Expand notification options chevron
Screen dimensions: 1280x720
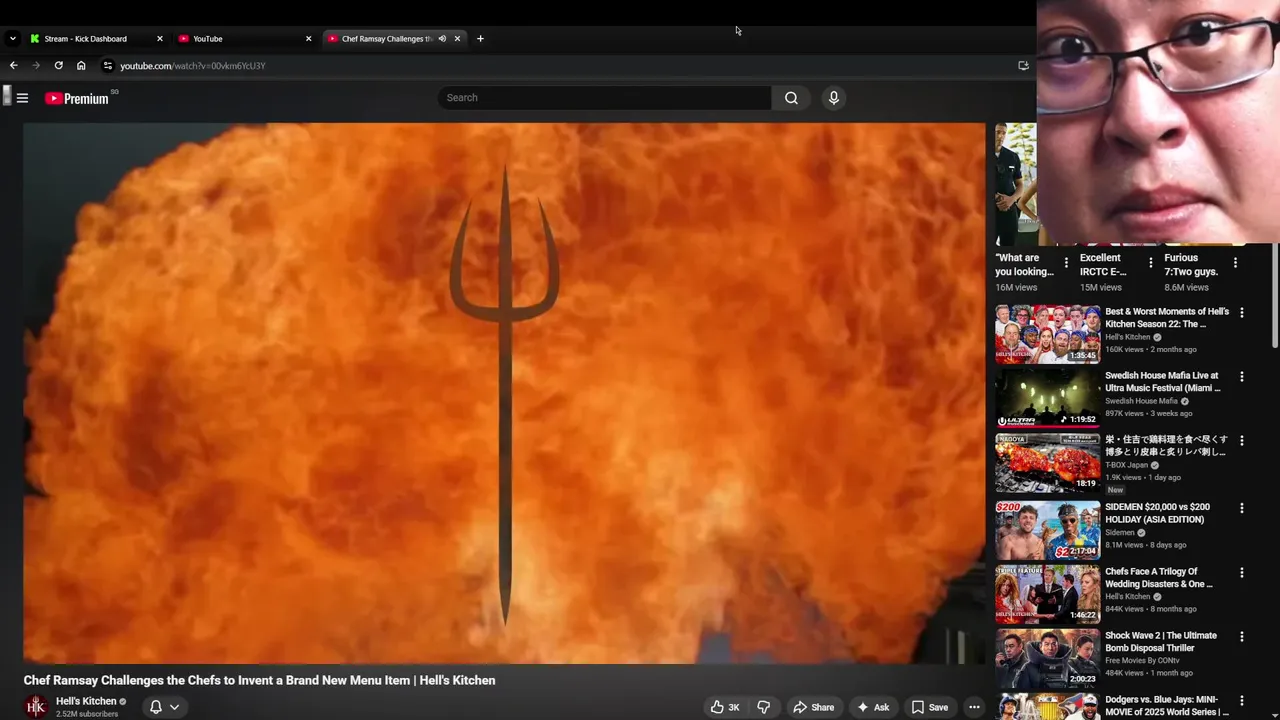tap(174, 707)
